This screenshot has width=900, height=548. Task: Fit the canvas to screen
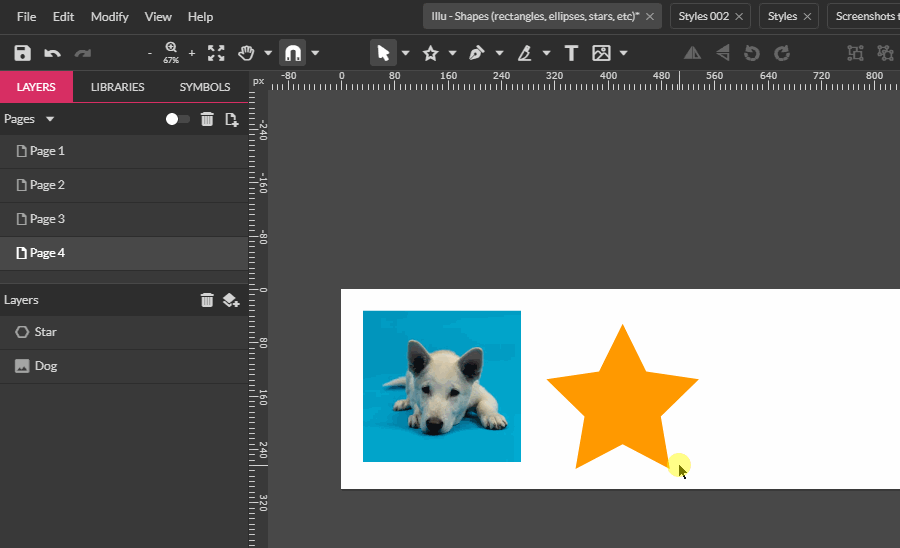216,53
